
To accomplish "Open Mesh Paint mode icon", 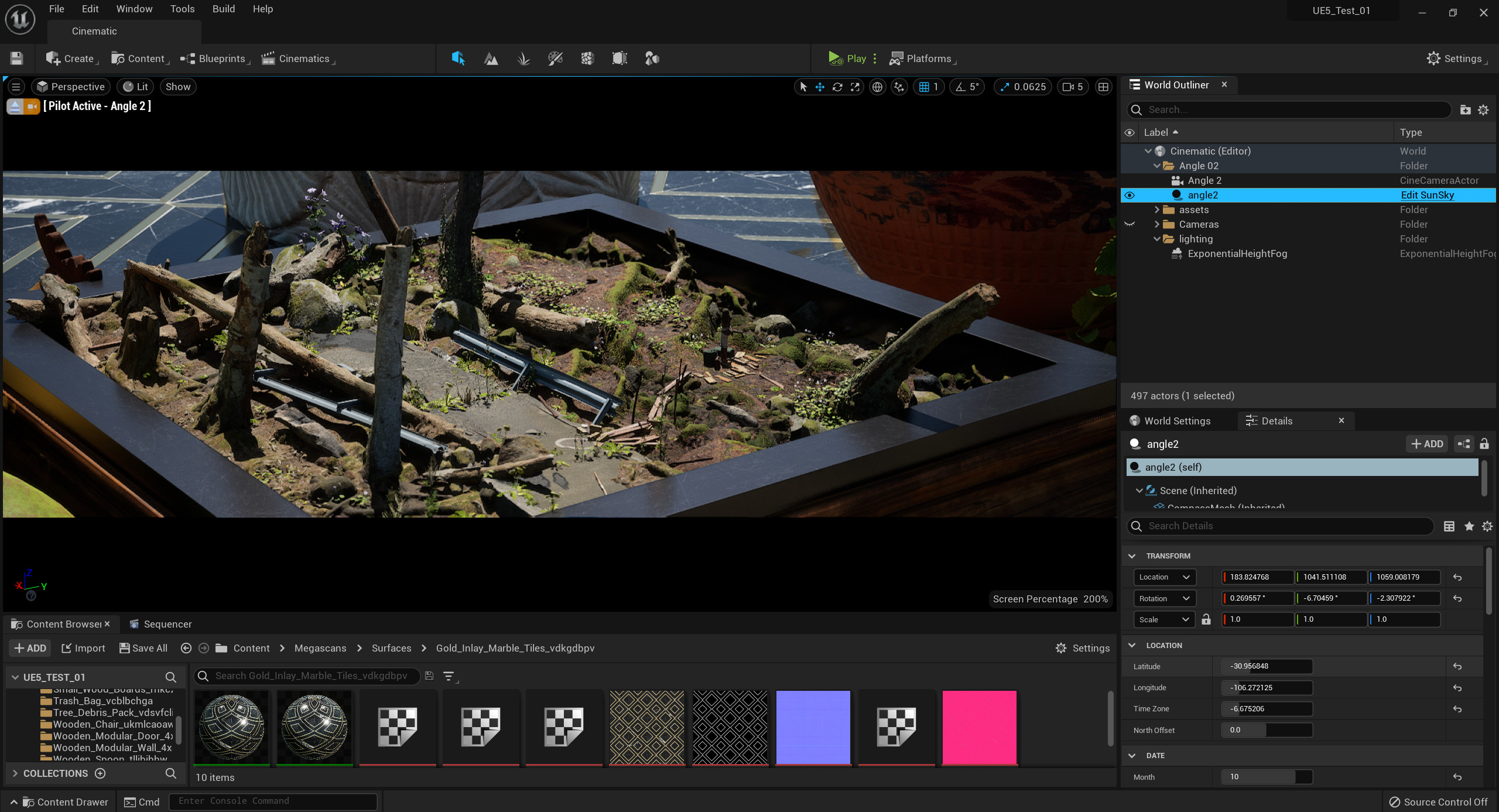I will click(x=555, y=58).
